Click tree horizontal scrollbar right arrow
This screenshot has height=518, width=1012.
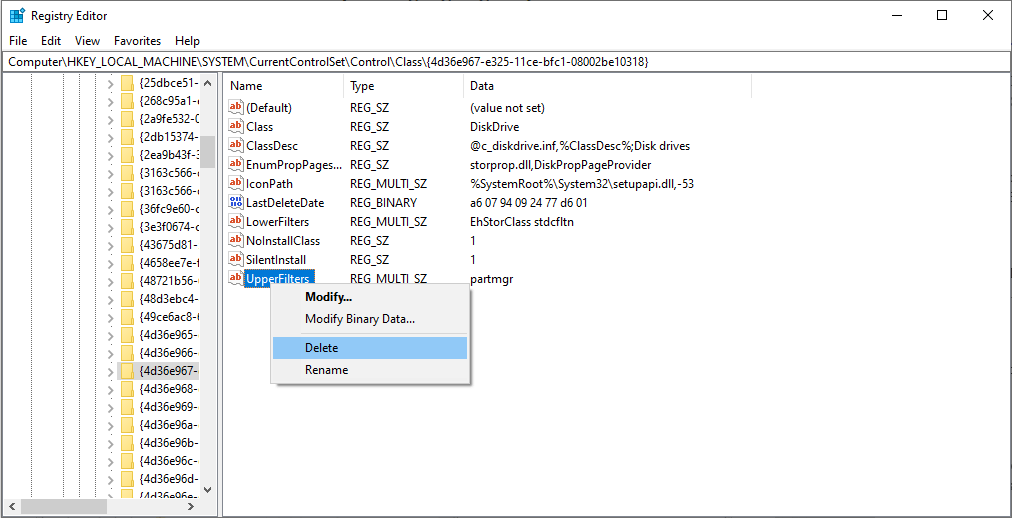191,506
